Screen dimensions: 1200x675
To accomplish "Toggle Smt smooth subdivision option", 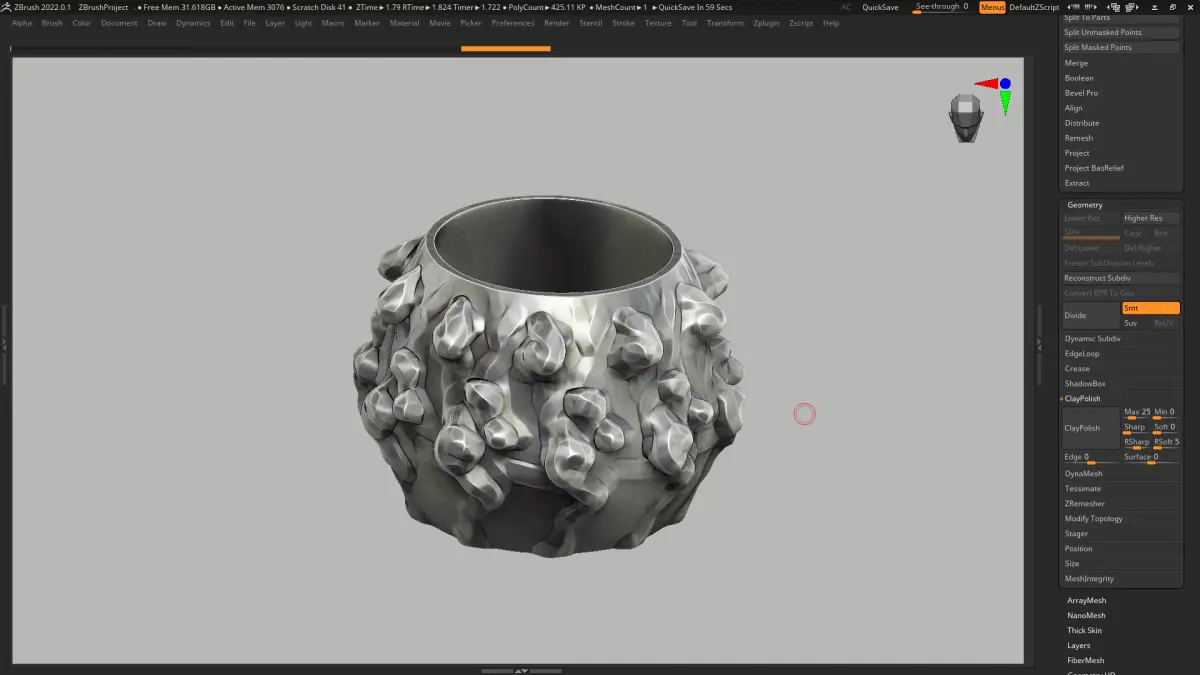I will pos(1150,308).
